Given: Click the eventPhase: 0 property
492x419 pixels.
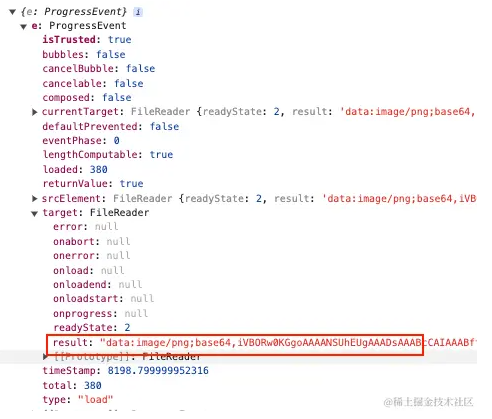Looking at the screenshot, I should (81, 141).
